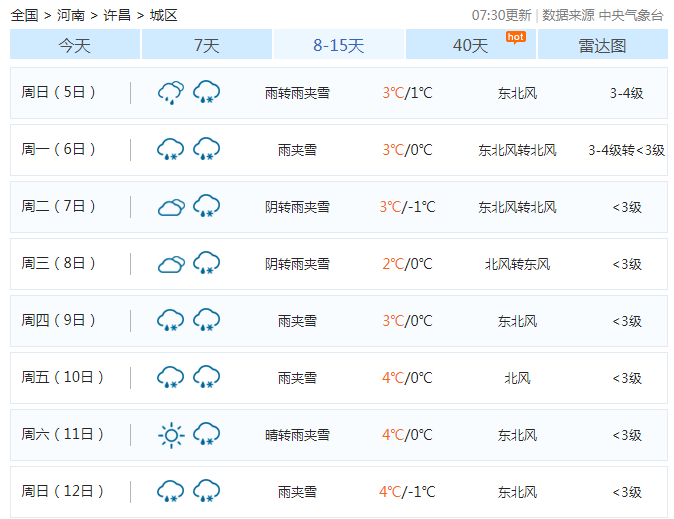Go to 全国 in the breadcrumb

(x=25, y=15)
